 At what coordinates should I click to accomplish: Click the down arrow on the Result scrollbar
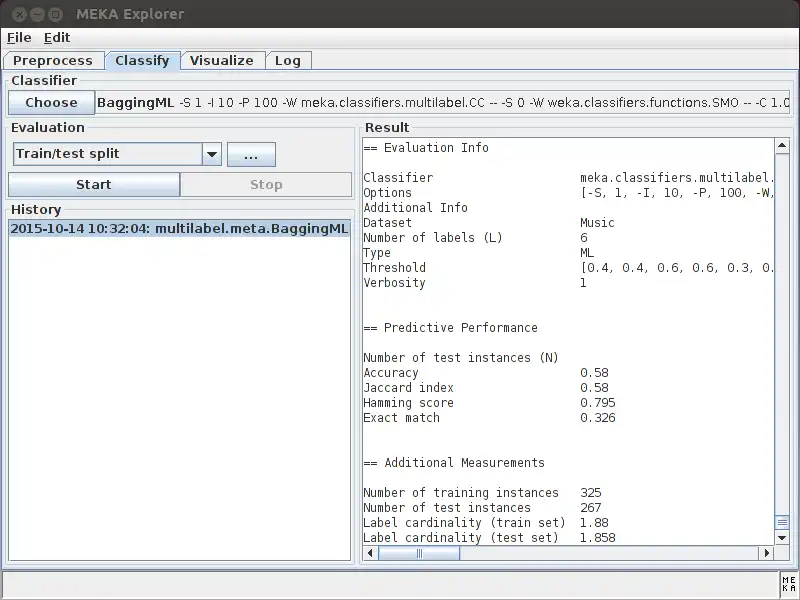pyautogui.click(x=783, y=537)
